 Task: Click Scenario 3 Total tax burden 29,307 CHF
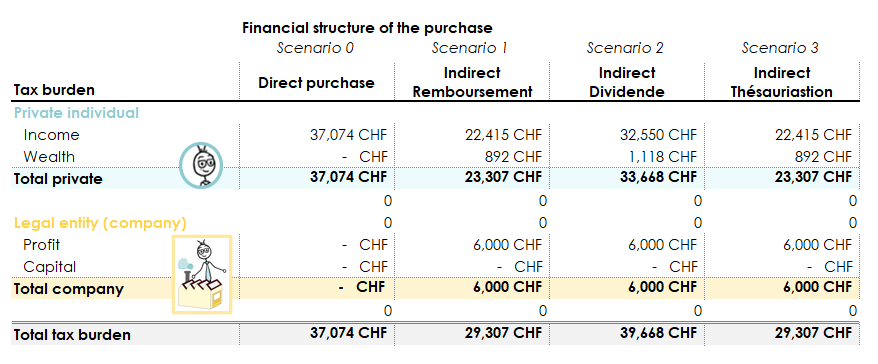tap(813, 333)
